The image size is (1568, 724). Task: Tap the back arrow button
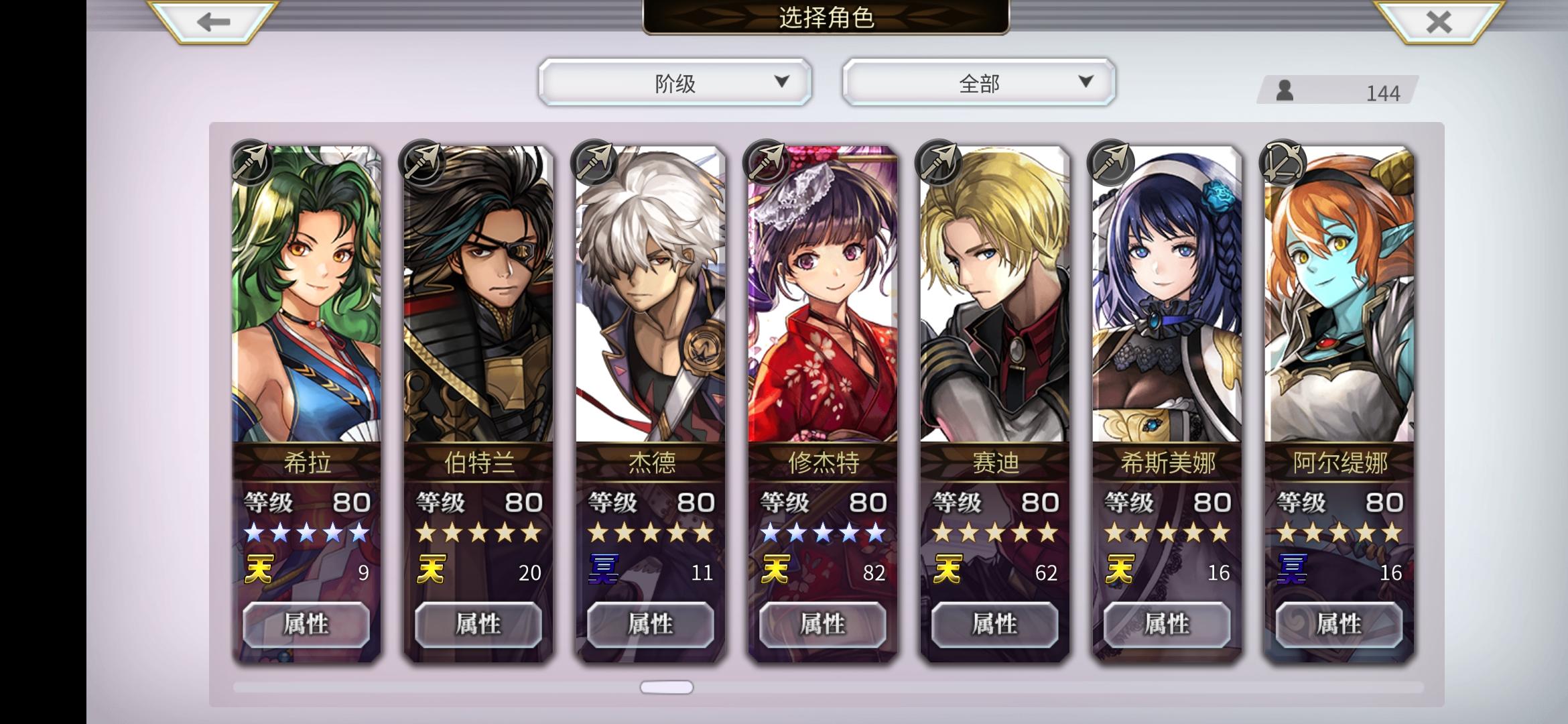(x=213, y=21)
